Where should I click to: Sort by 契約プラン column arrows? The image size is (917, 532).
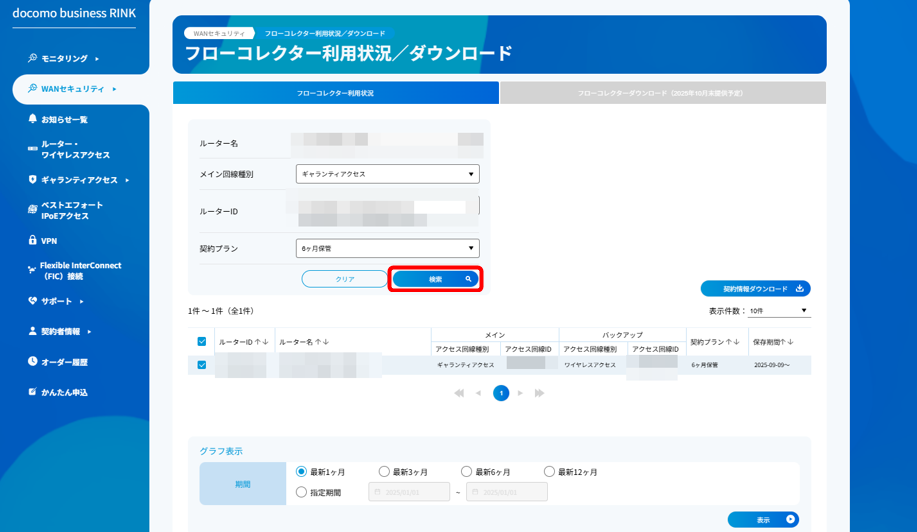[733, 341]
